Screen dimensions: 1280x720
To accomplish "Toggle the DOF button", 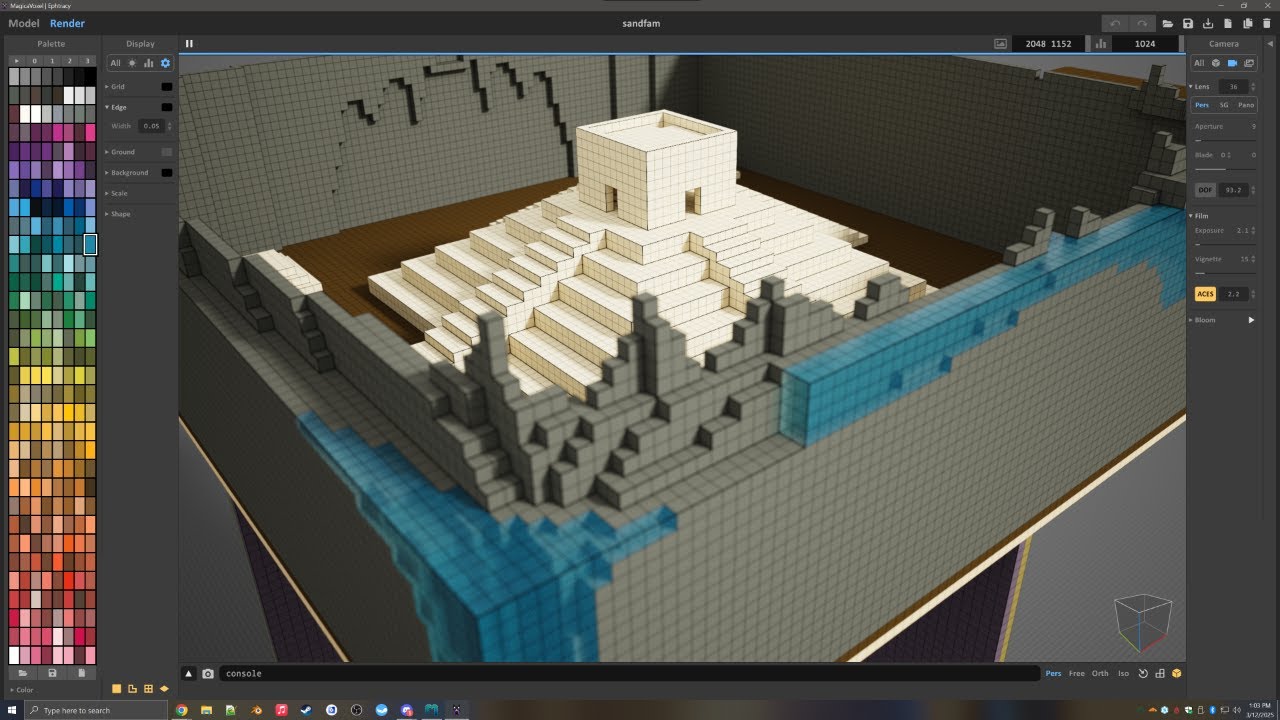I will click(1205, 189).
